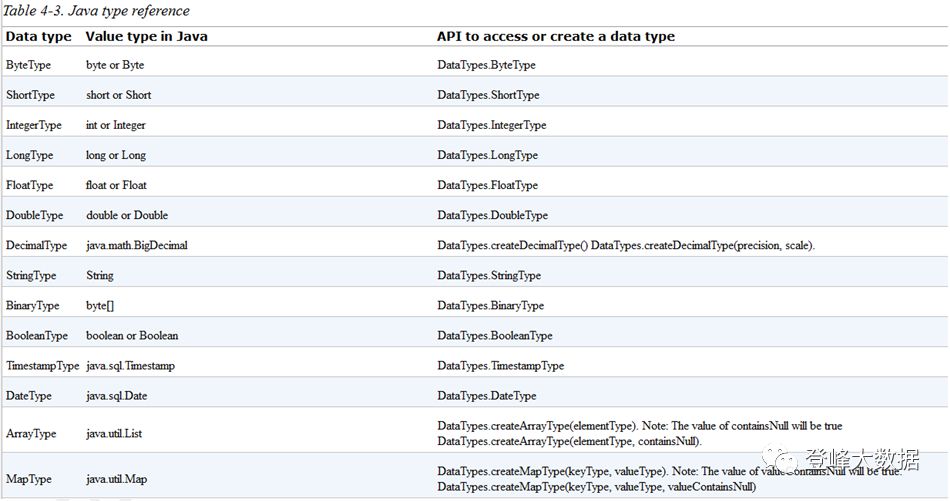Click the TimestampType cell
950x501 pixels.
pos(42,366)
